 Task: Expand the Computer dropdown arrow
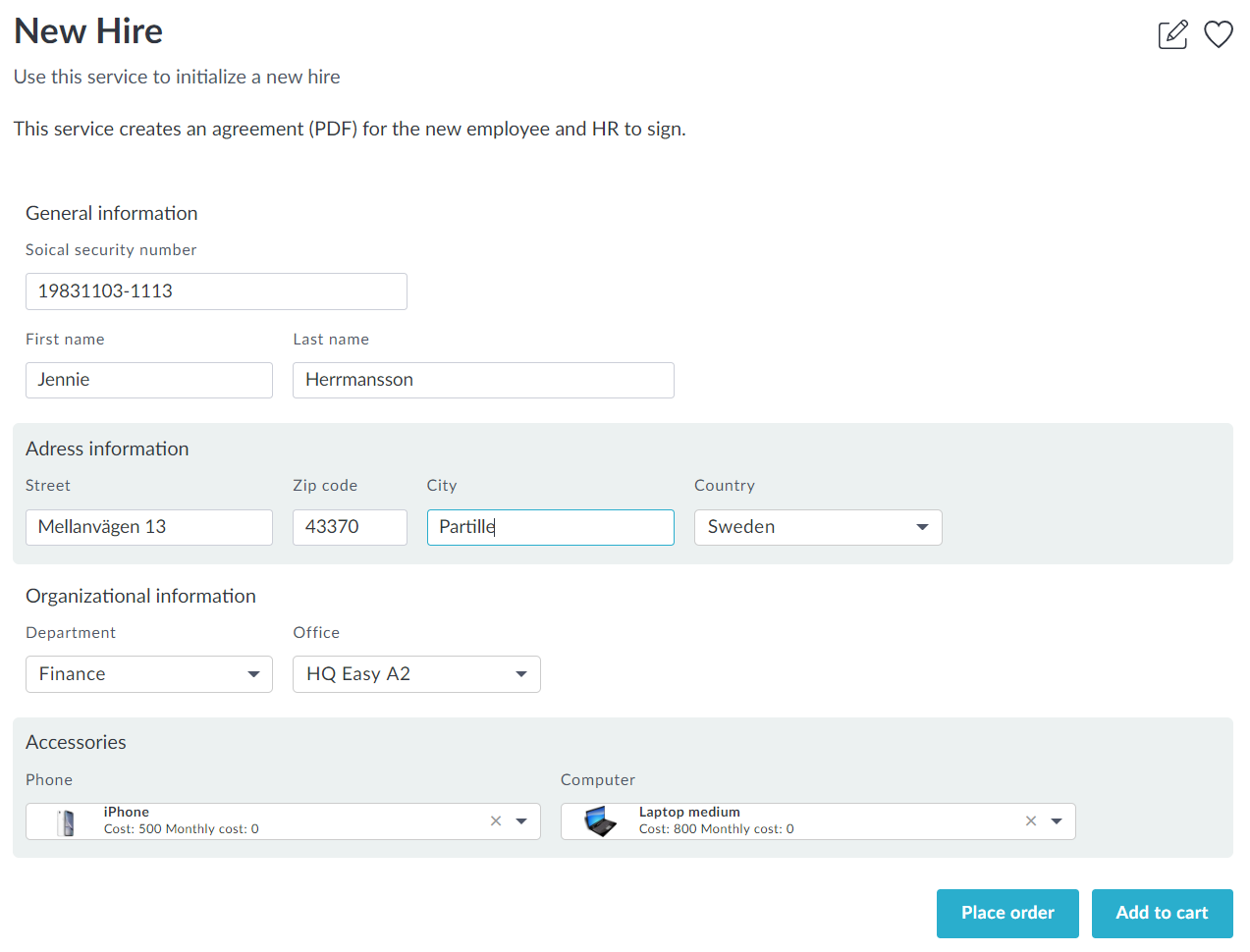point(1057,821)
